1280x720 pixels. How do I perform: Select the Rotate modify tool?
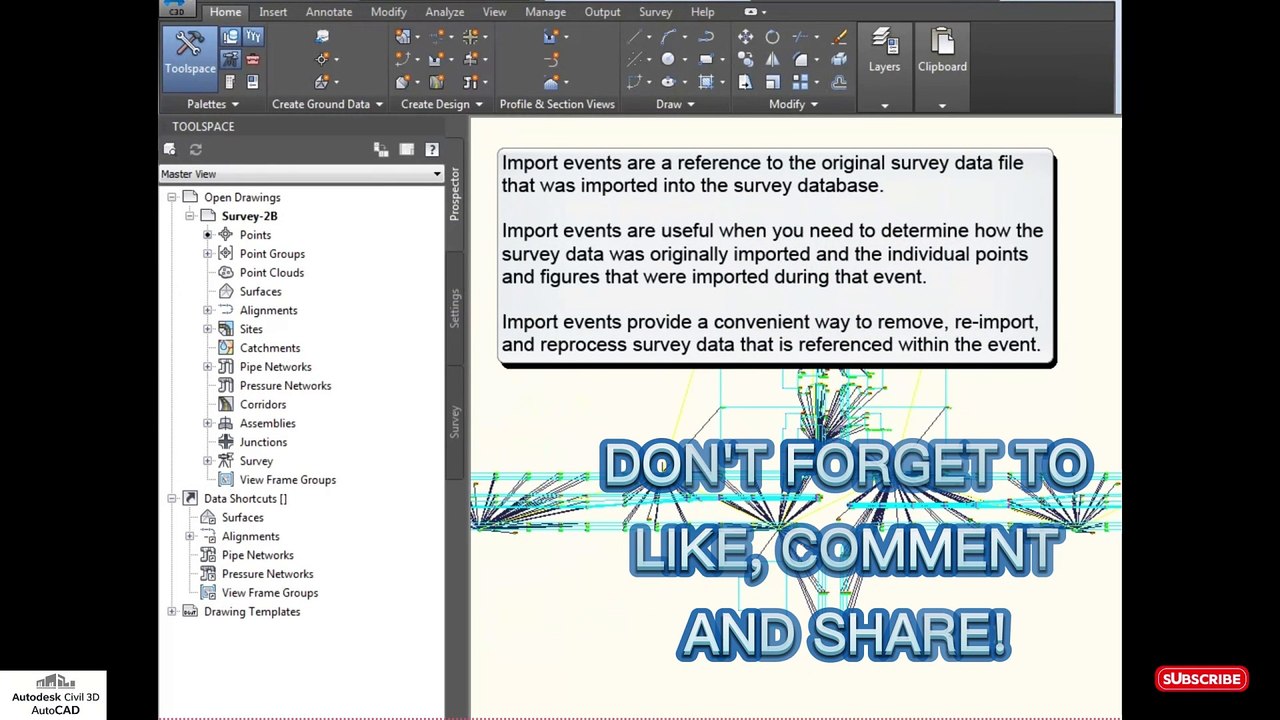click(772, 37)
